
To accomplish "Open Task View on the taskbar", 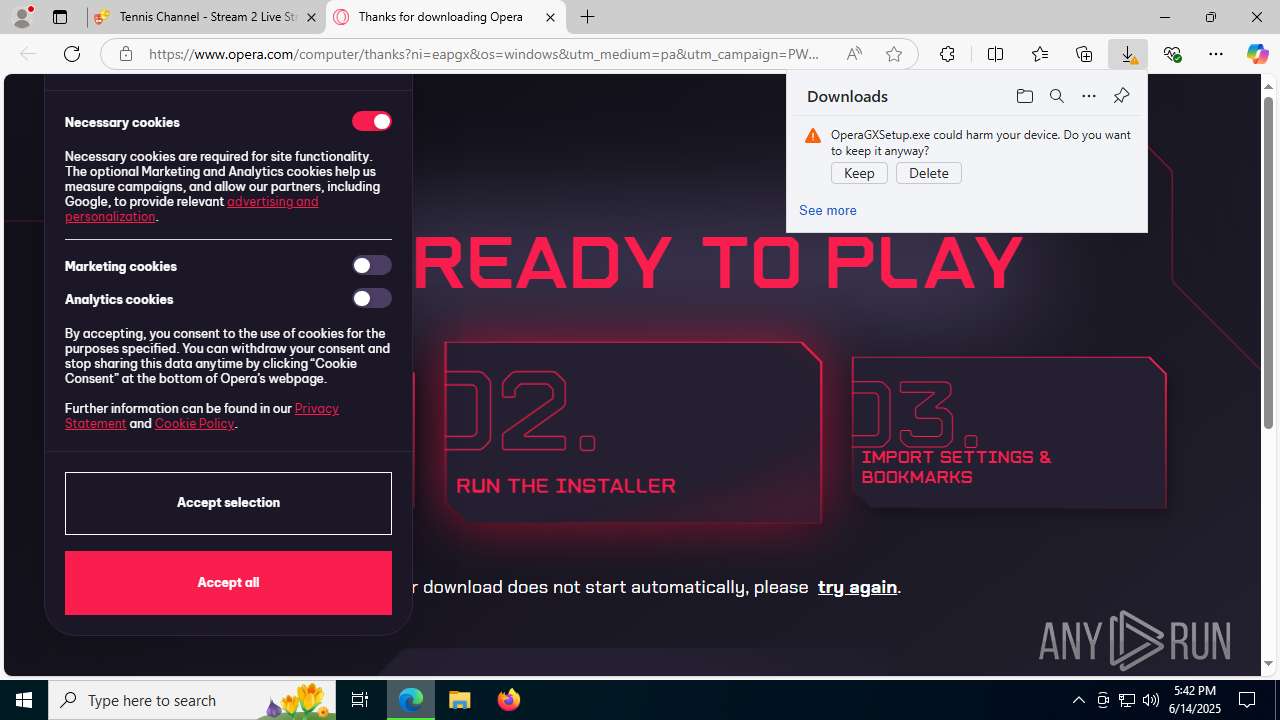I will 360,700.
